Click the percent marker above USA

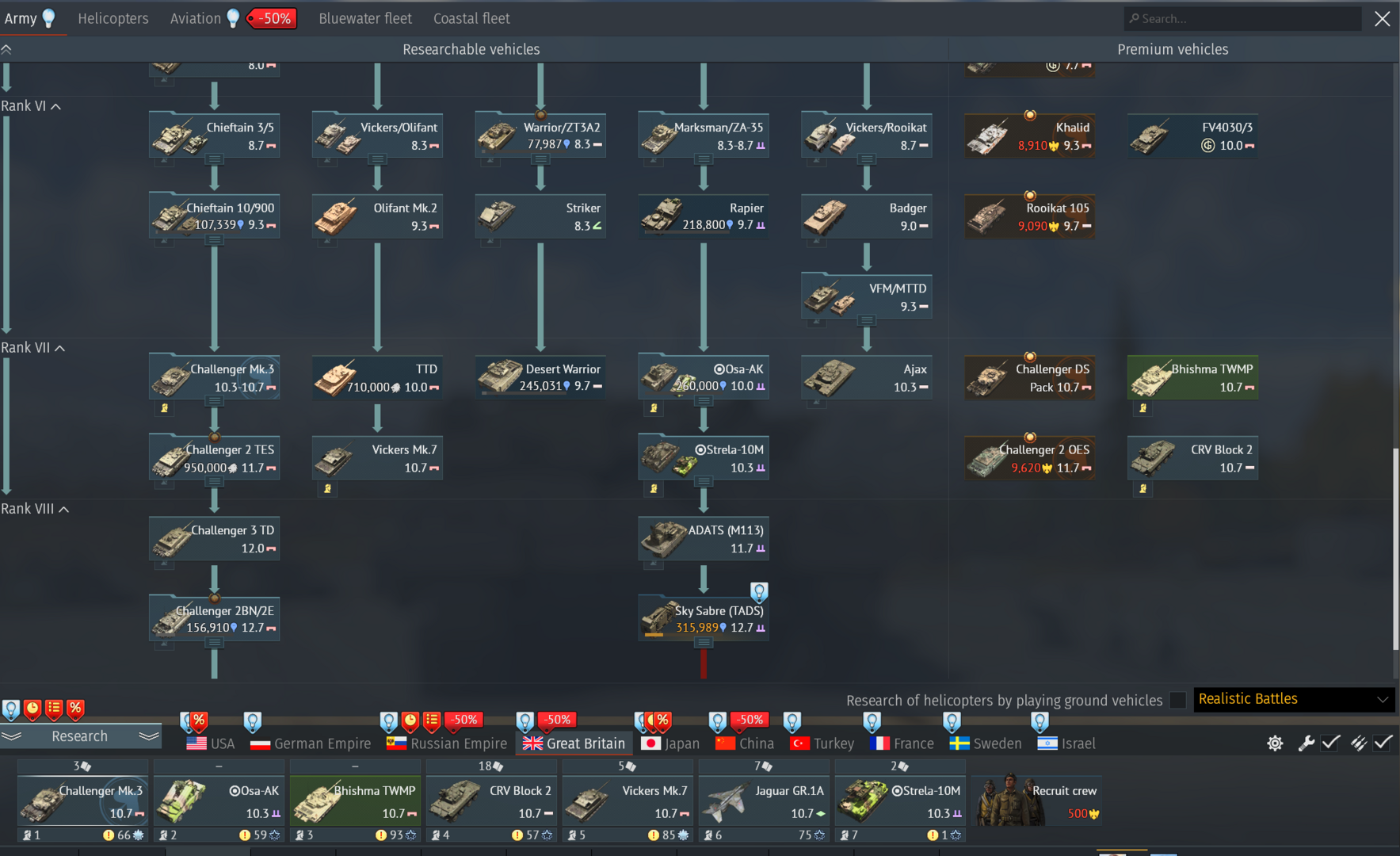pos(199,721)
